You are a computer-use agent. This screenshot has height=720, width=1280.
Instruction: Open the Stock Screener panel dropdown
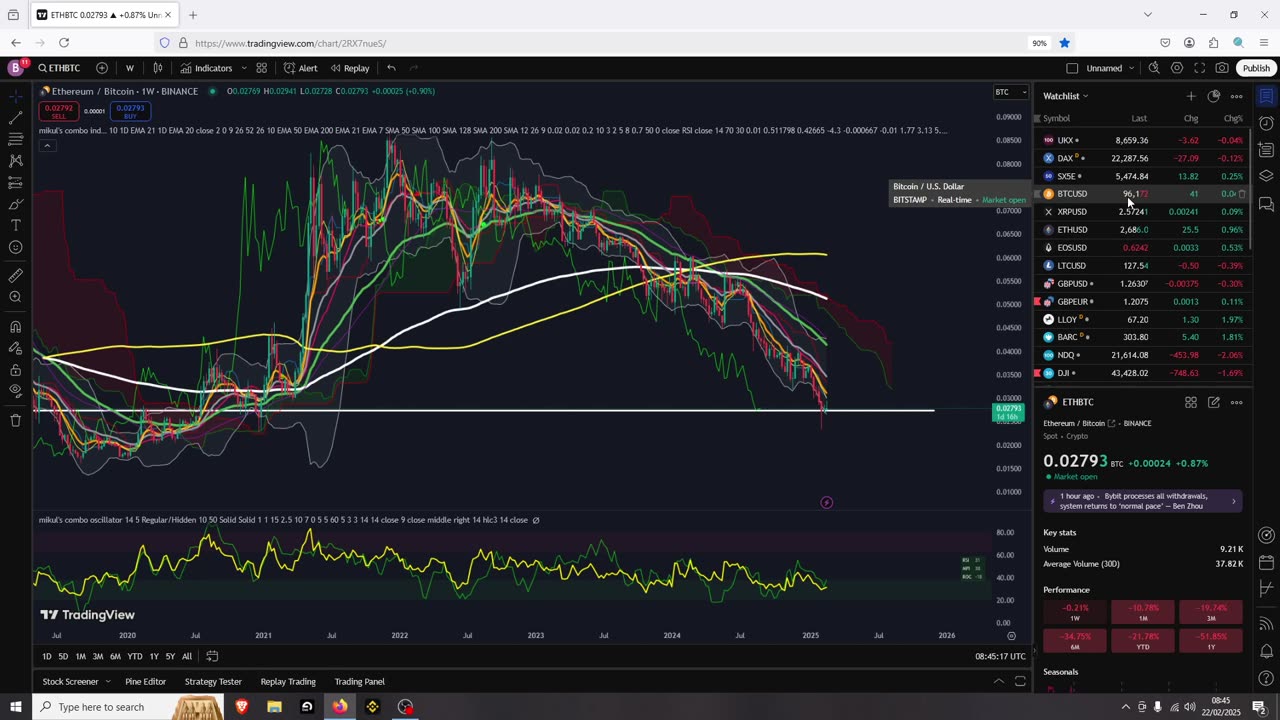pyautogui.click(x=76, y=681)
